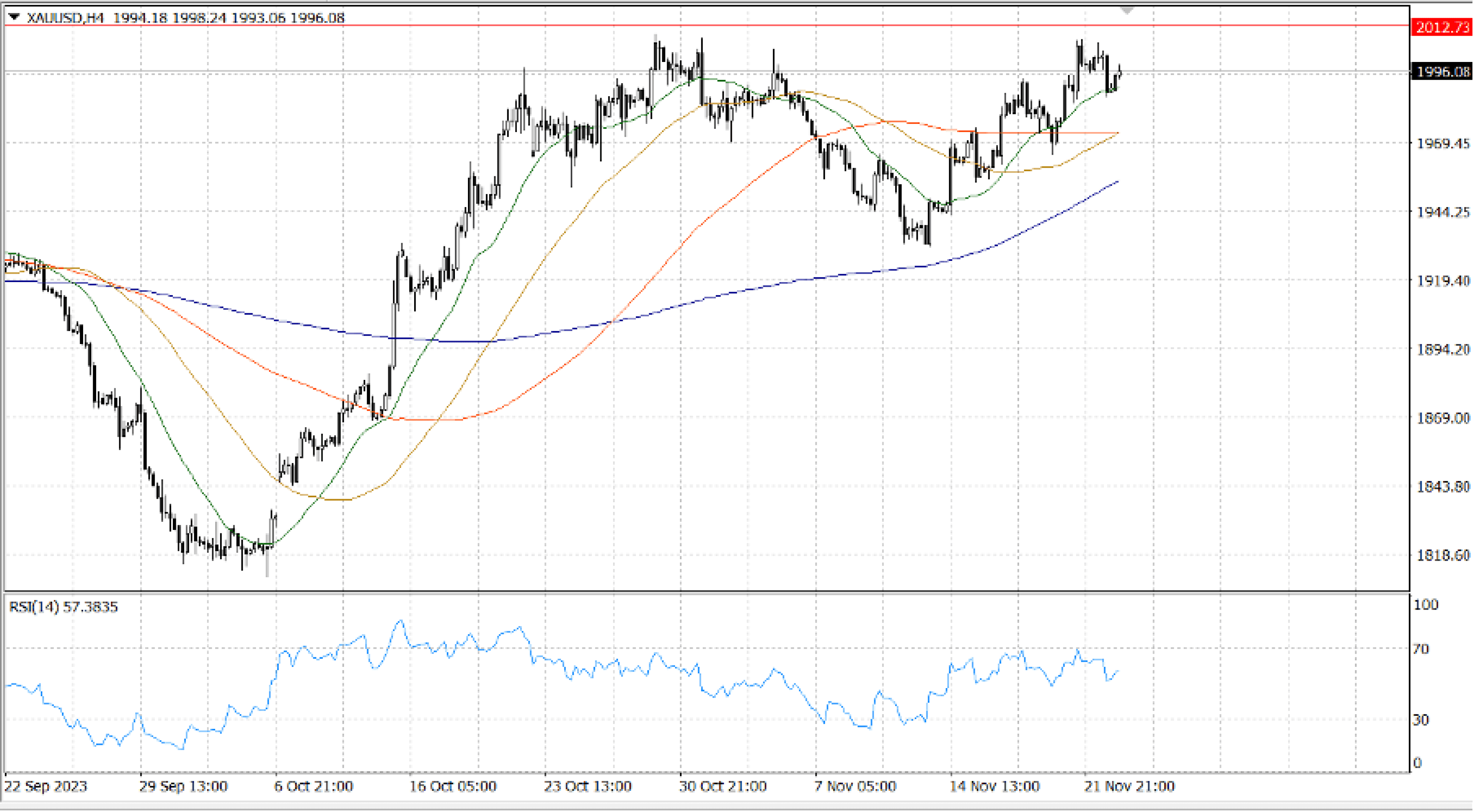Click the 1969.45 price scale label
Screen dimensions: 1474x812
1442,143
